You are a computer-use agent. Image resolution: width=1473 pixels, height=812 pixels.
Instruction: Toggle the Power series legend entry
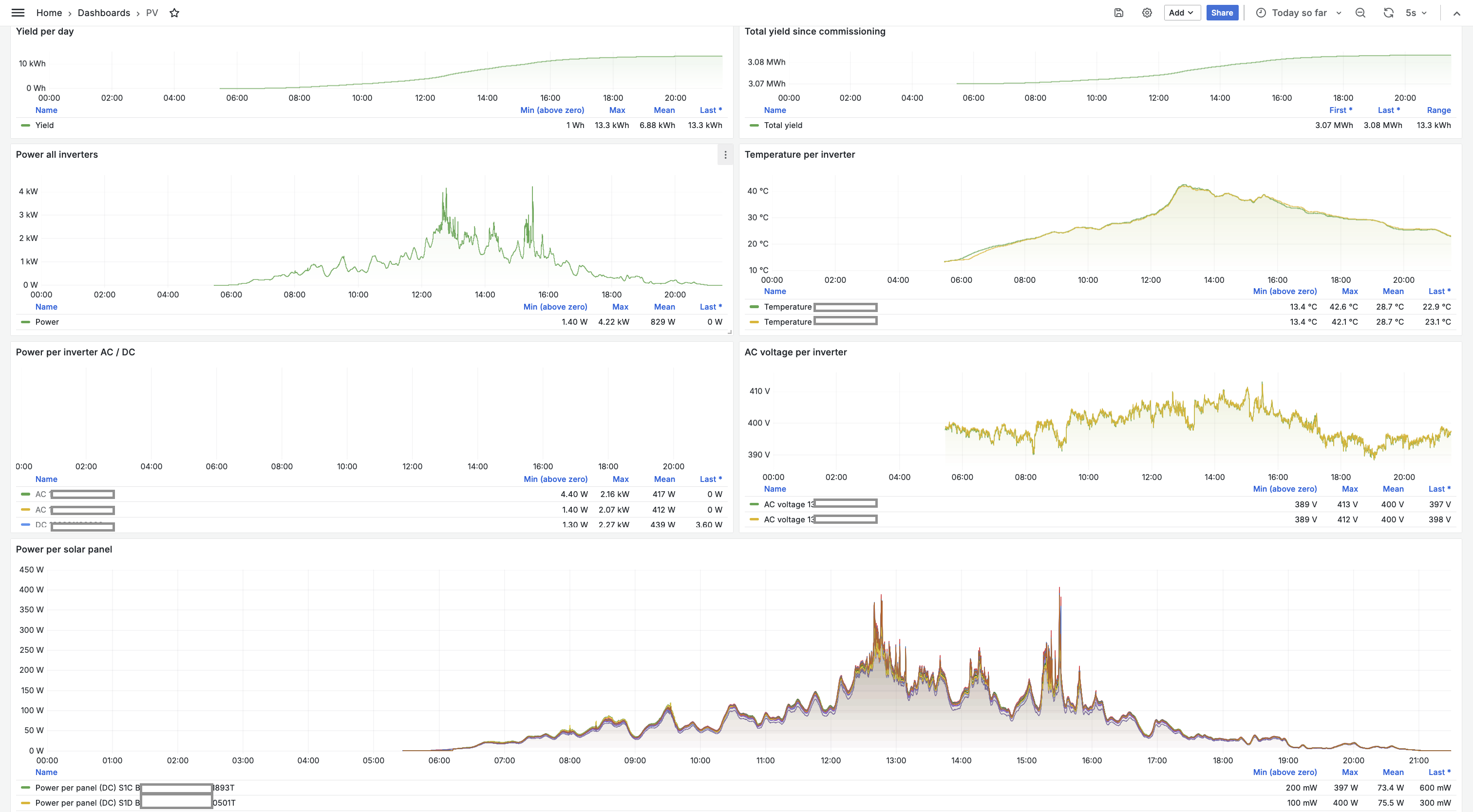pyautogui.click(x=47, y=322)
